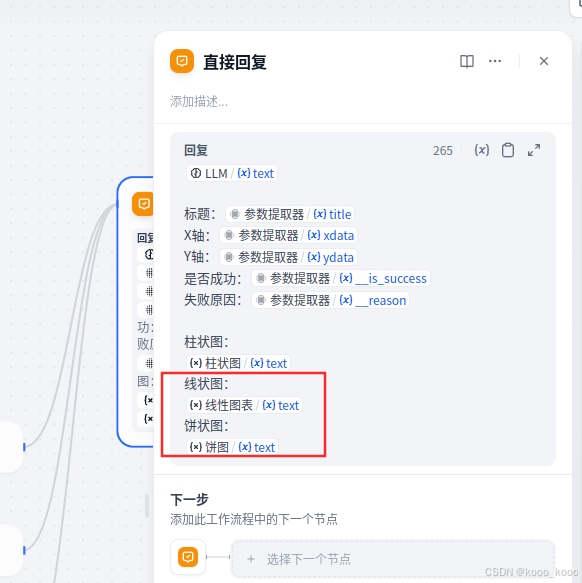The height and width of the screenshot is (583, 582).
Task: Click the 是否成功: label text
Action: coord(213,278)
